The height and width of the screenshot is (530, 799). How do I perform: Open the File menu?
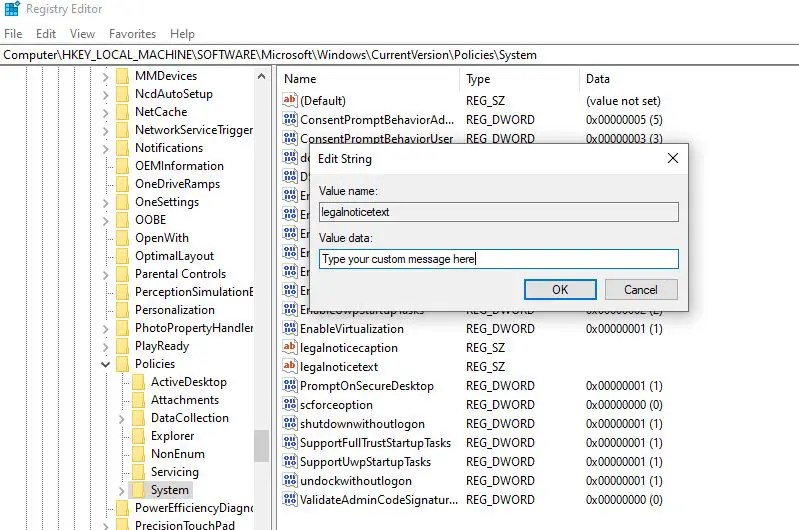[13, 34]
